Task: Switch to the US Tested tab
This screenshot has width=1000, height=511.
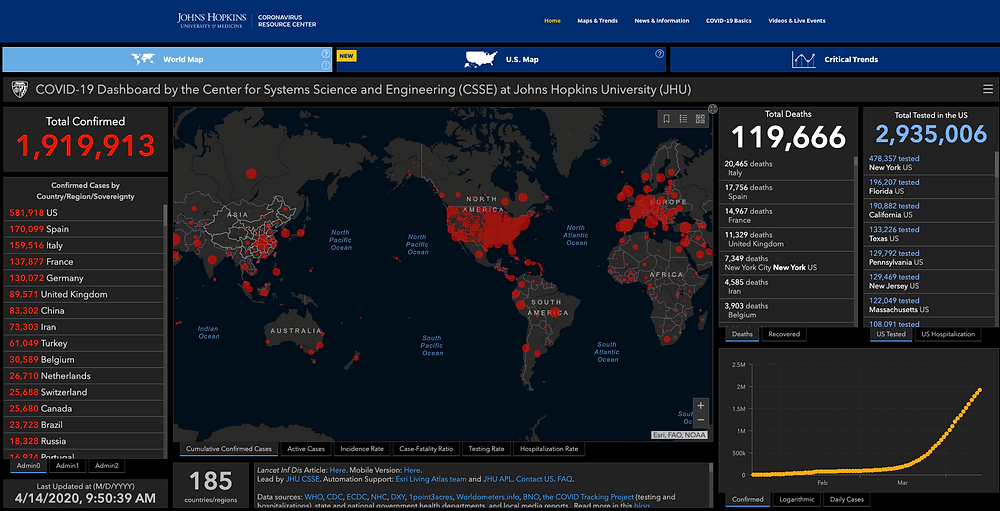Action: click(x=891, y=334)
